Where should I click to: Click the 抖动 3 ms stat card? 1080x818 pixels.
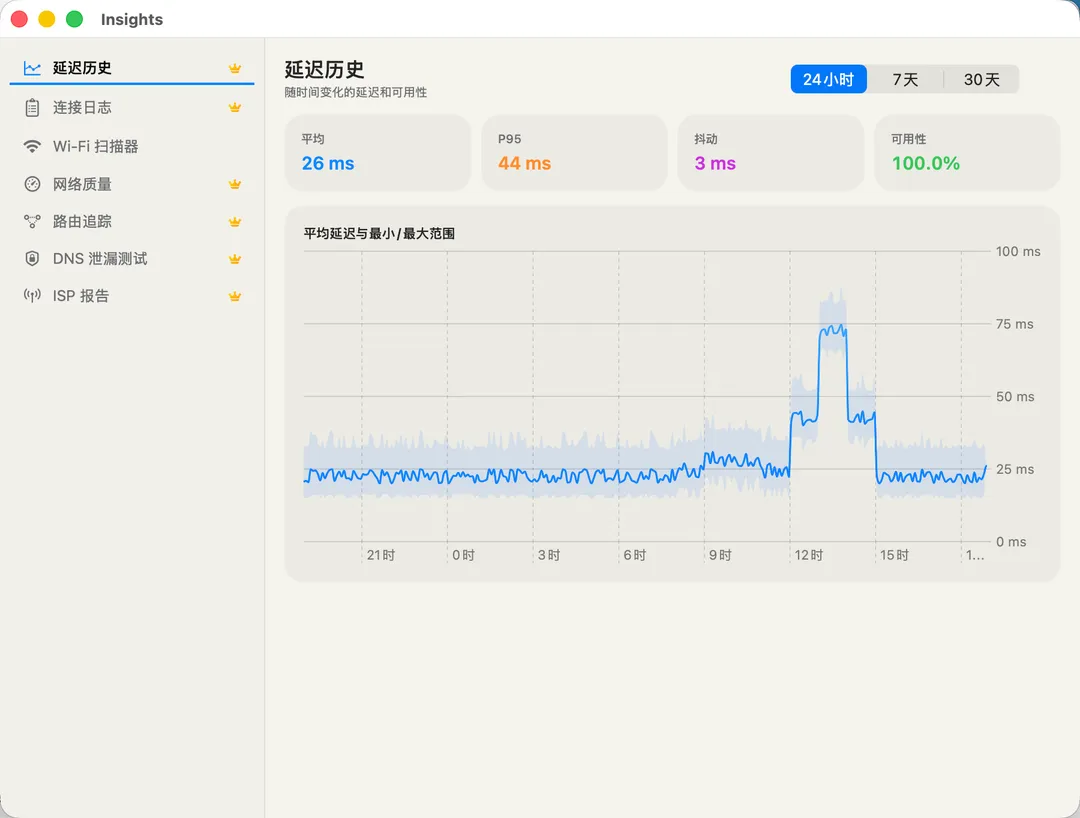coord(771,153)
